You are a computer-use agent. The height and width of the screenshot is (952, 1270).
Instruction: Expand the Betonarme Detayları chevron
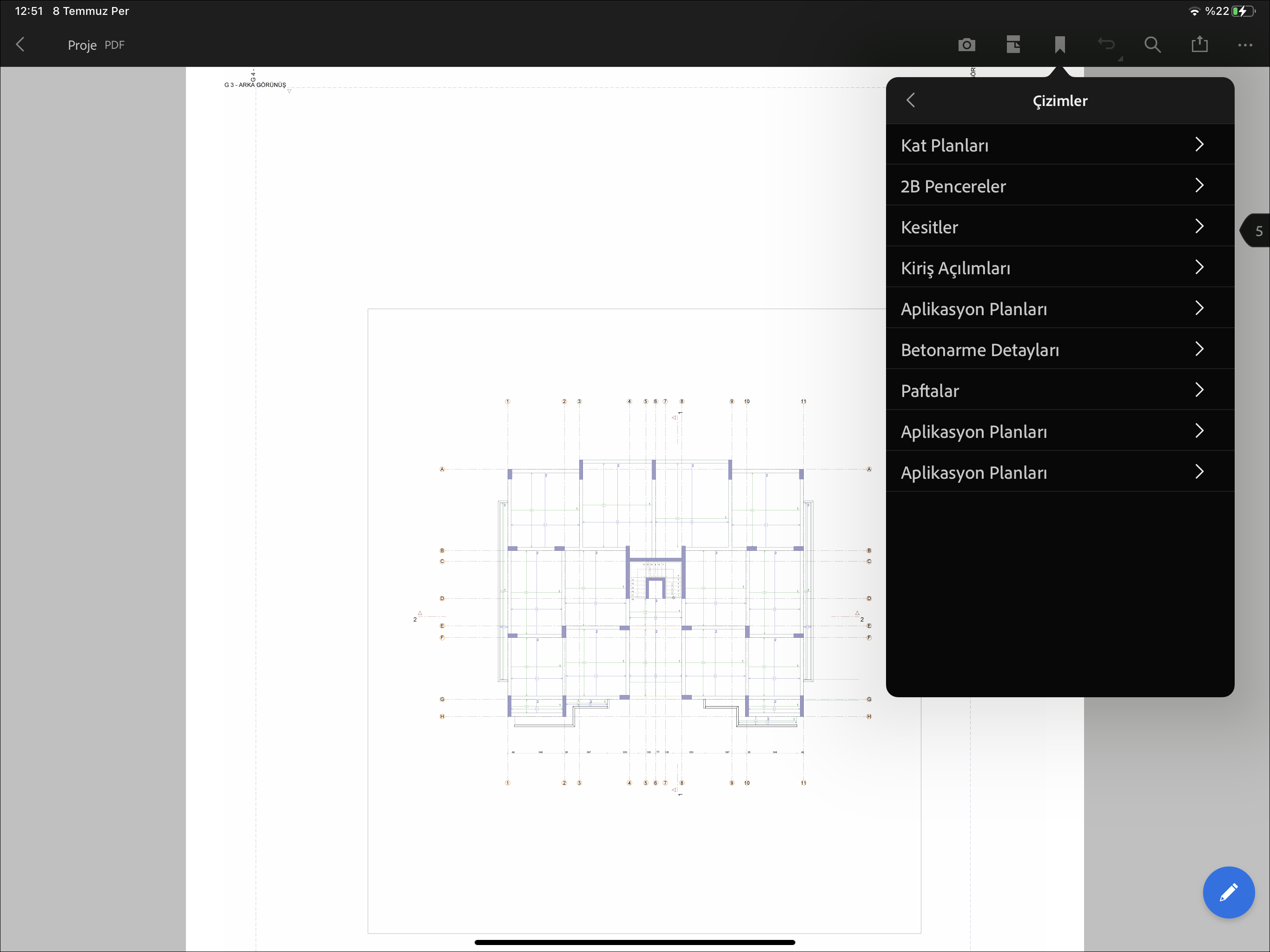tap(1199, 349)
